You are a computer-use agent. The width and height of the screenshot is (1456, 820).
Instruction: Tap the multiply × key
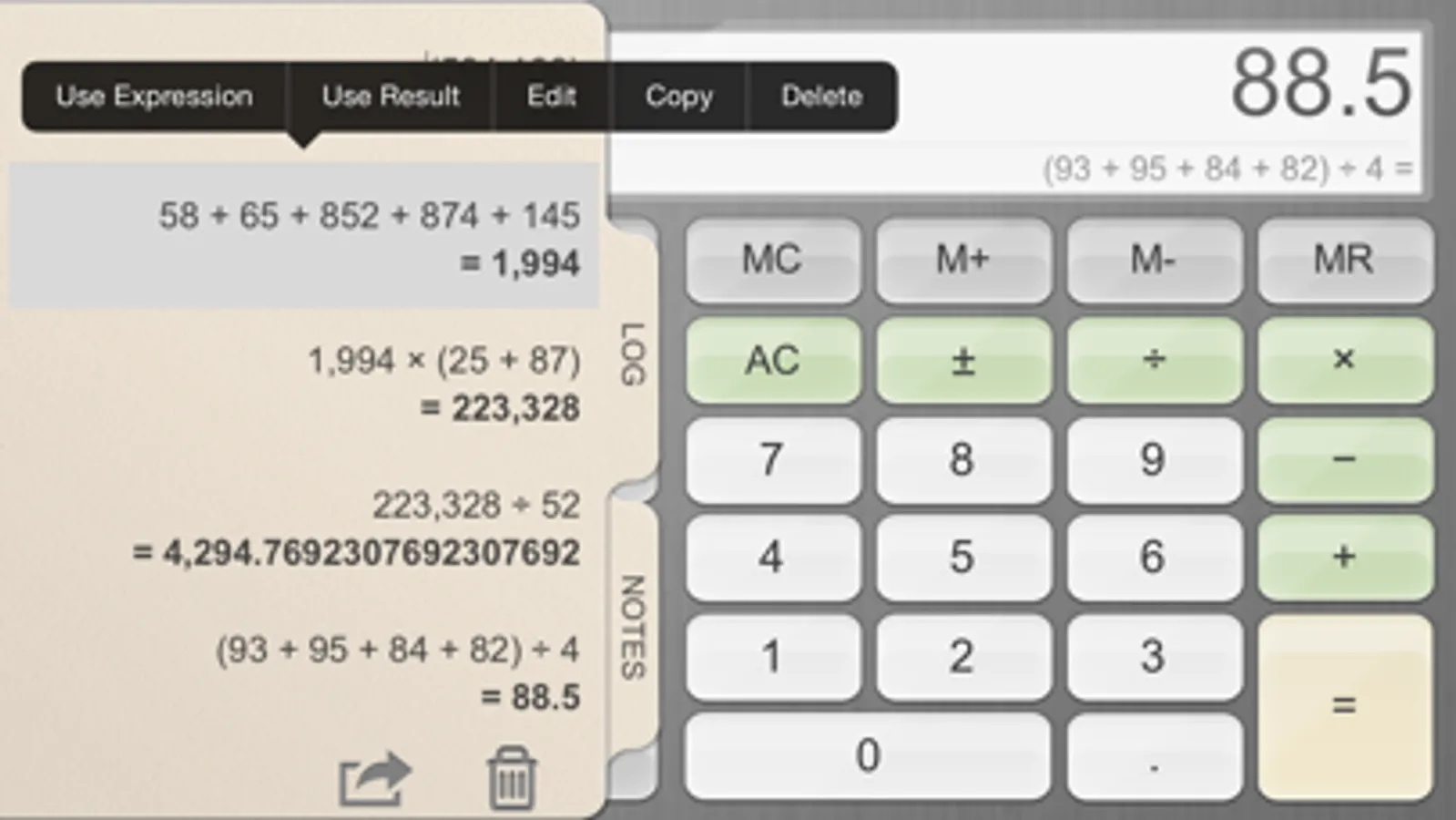pos(1345,360)
